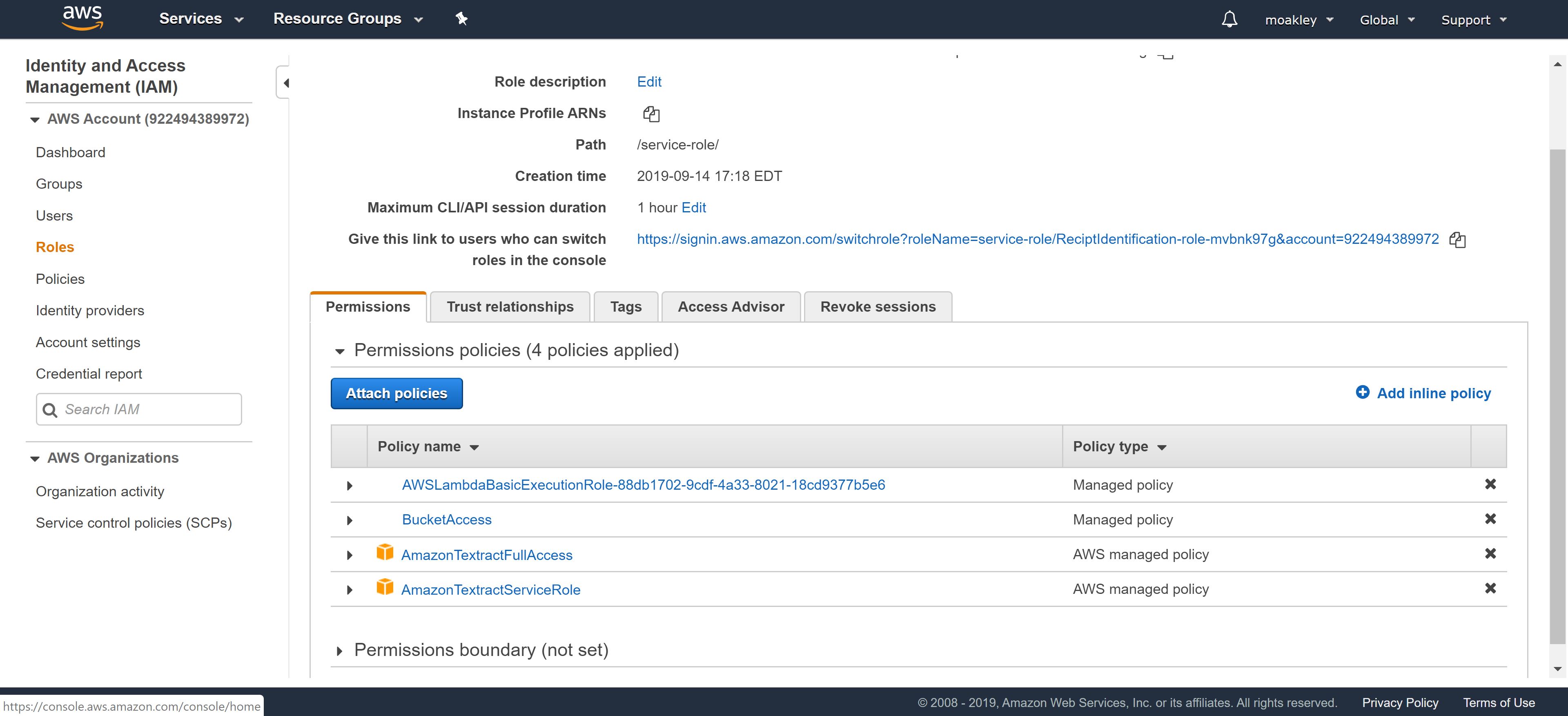The height and width of the screenshot is (716, 1568).
Task: Click the AWS logo home icon
Action: (82, 18)
